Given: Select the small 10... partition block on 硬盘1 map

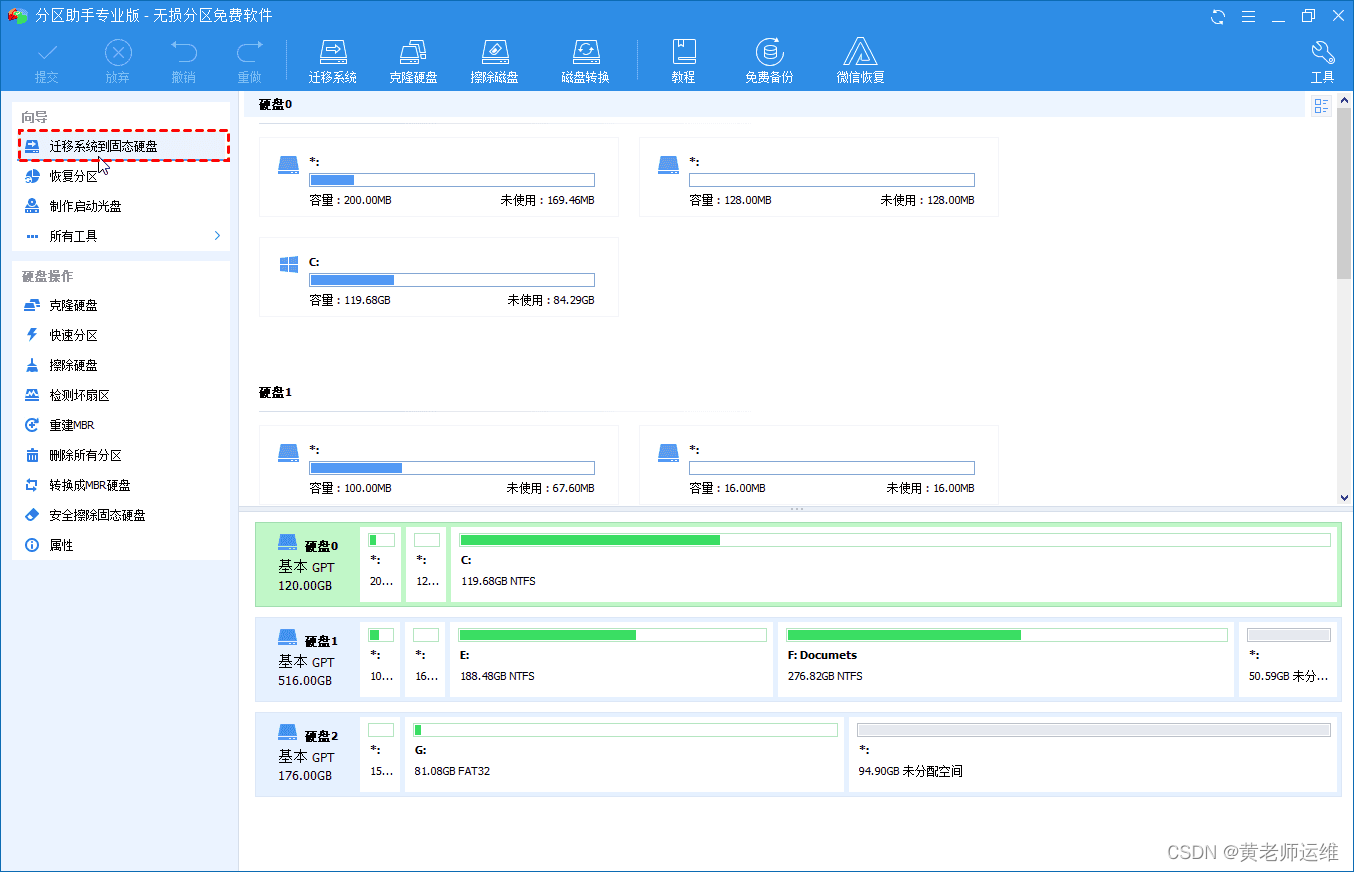Looking at the screenshot, I should [381, 660].
